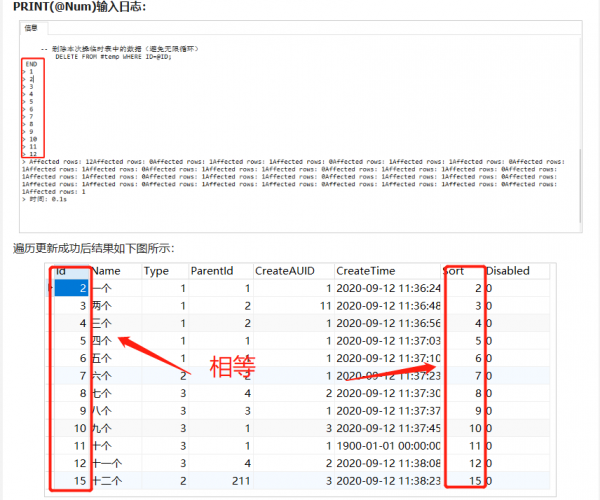Click the Disabled column header
The height and width of the screenshot is (500, 600).
tap(517, 271)
